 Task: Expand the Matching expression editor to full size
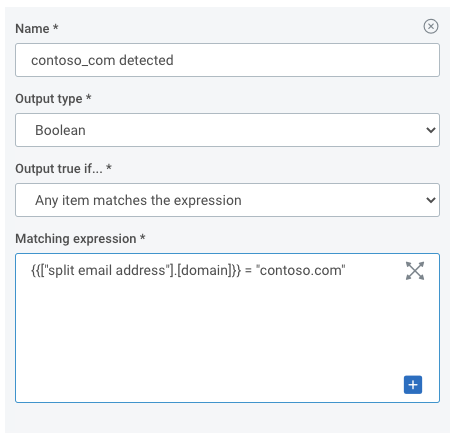415,271
